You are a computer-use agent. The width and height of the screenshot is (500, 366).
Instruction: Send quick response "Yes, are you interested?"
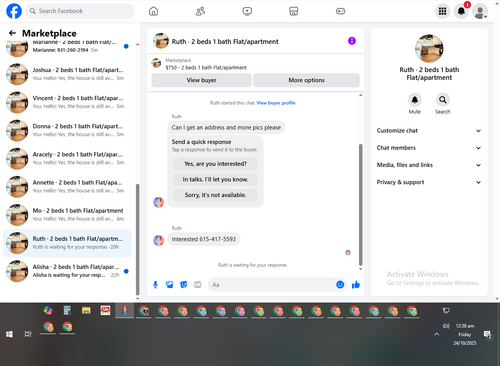pyautogui.click(x=215, y=164)
